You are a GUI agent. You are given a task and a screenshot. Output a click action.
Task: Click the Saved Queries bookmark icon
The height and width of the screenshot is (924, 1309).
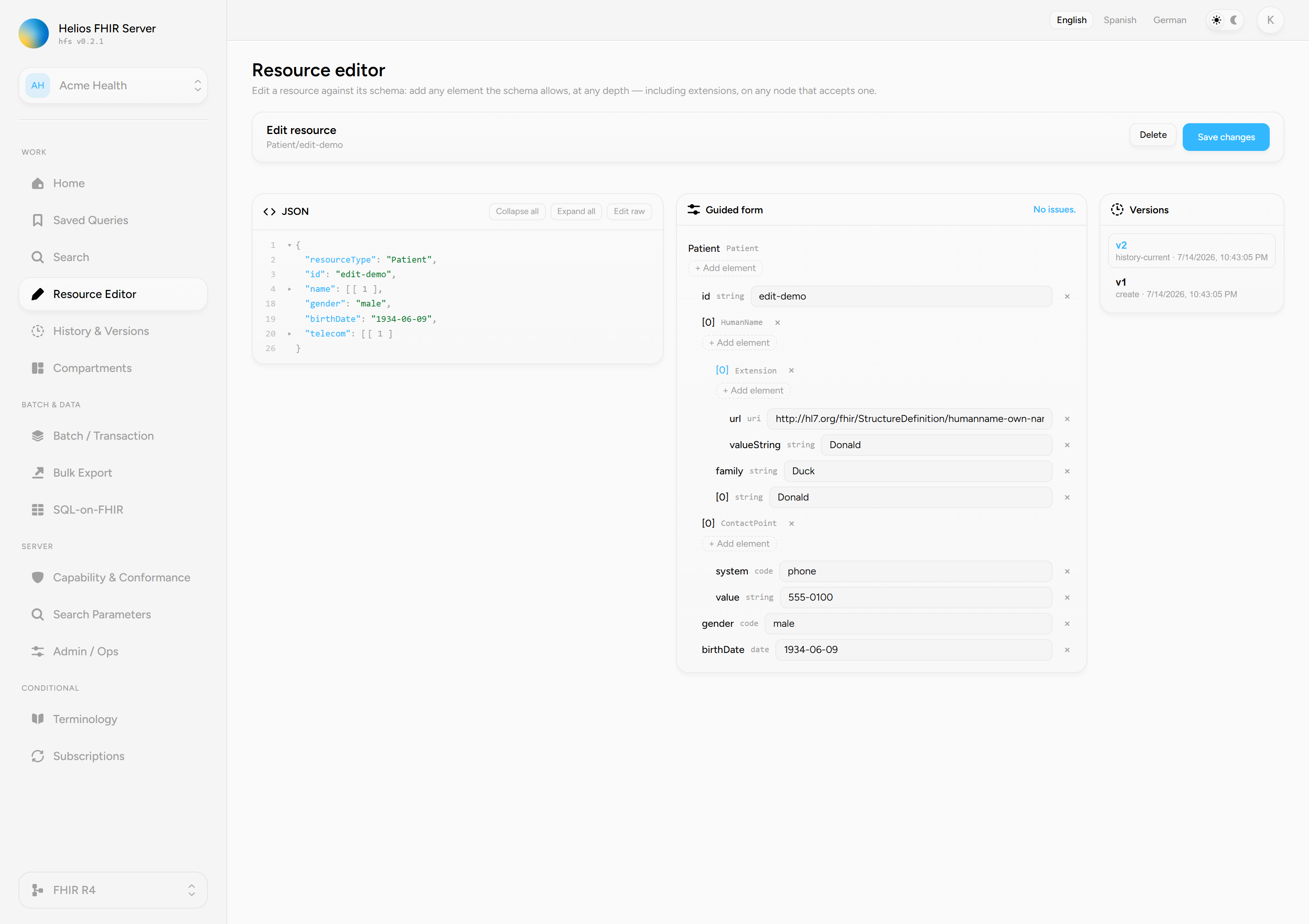tap(38, 220)
